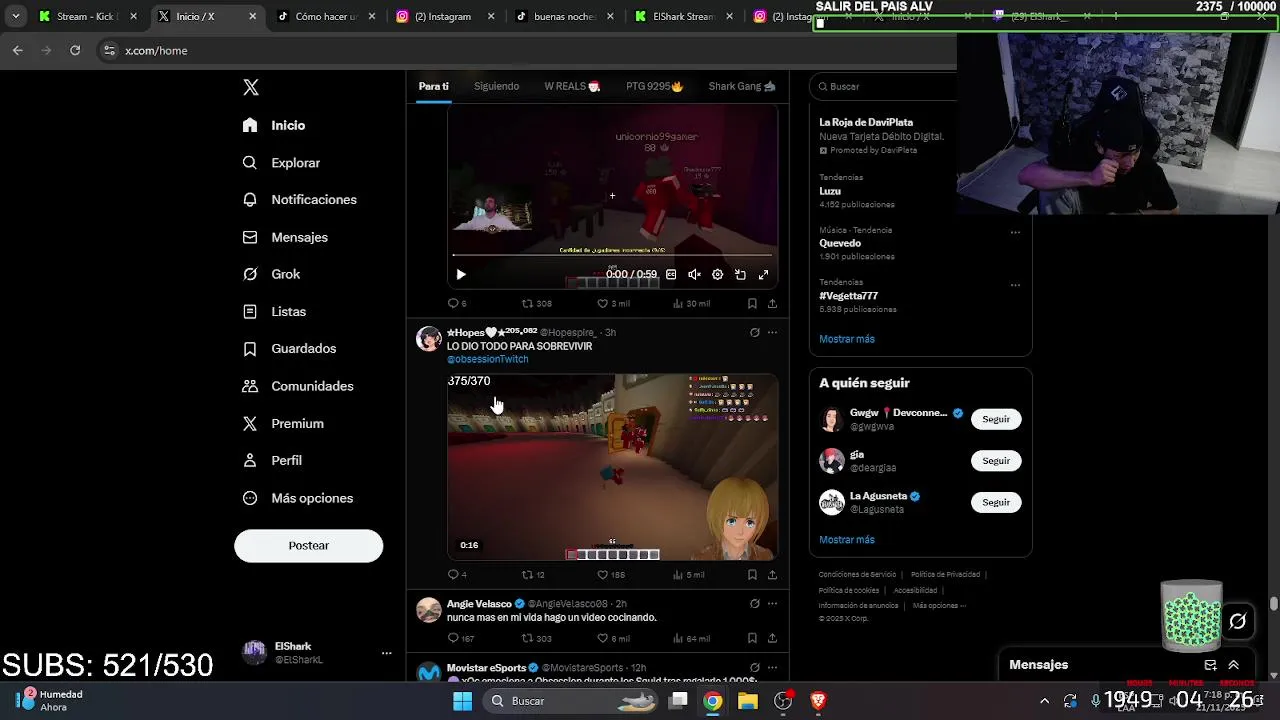Bookmark Angie Velasco's post

752,638
